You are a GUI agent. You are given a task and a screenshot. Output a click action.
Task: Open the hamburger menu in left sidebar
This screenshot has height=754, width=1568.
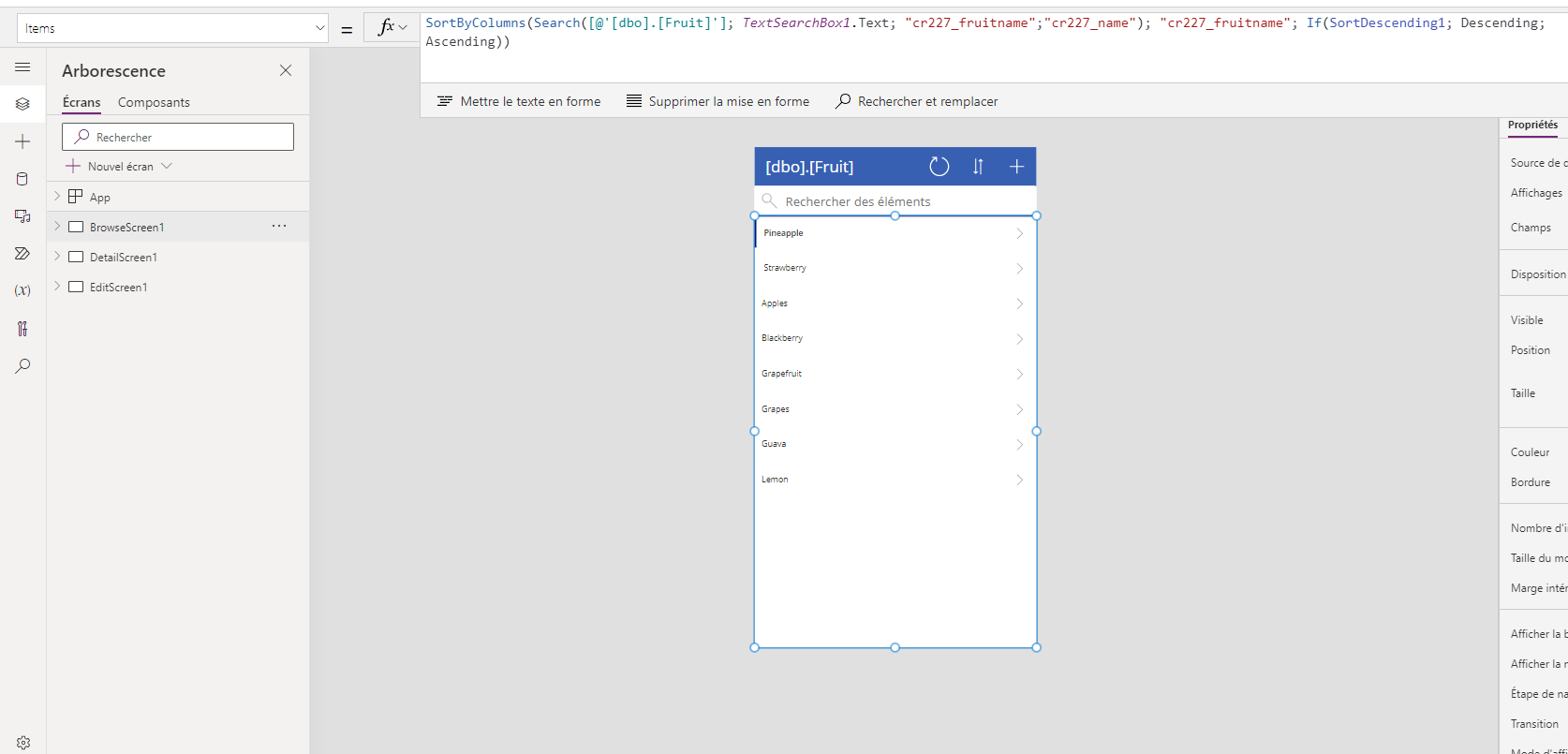point(22,67)
